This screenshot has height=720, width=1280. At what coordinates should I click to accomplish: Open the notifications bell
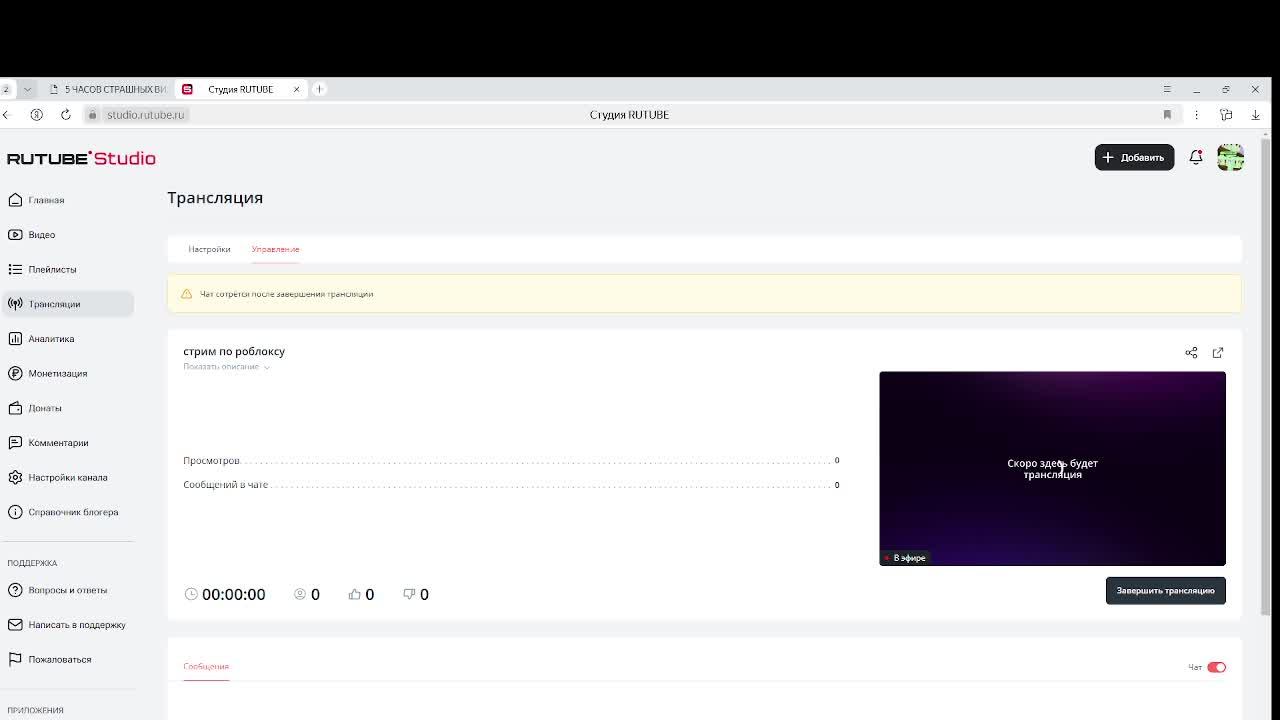pos(1196,157)
